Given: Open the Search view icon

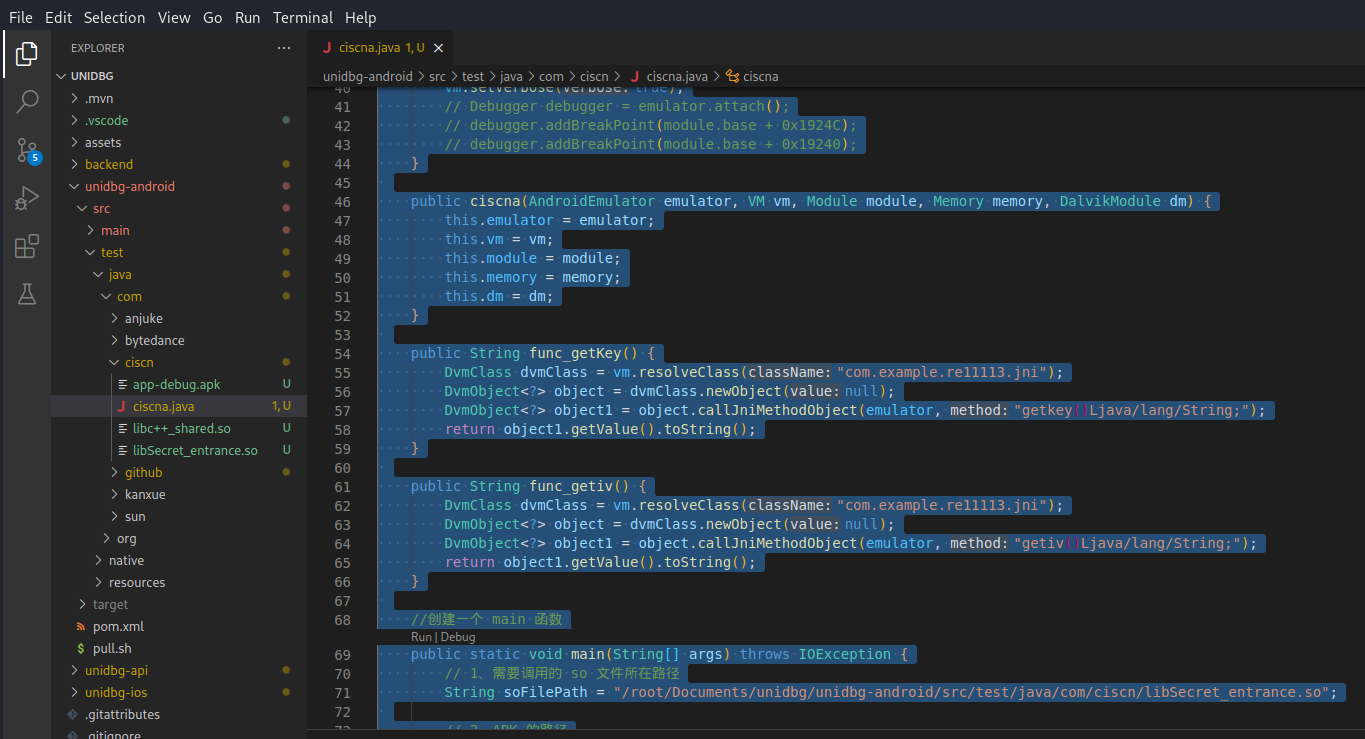Looking at the screenshot, I should click(26, 102).
